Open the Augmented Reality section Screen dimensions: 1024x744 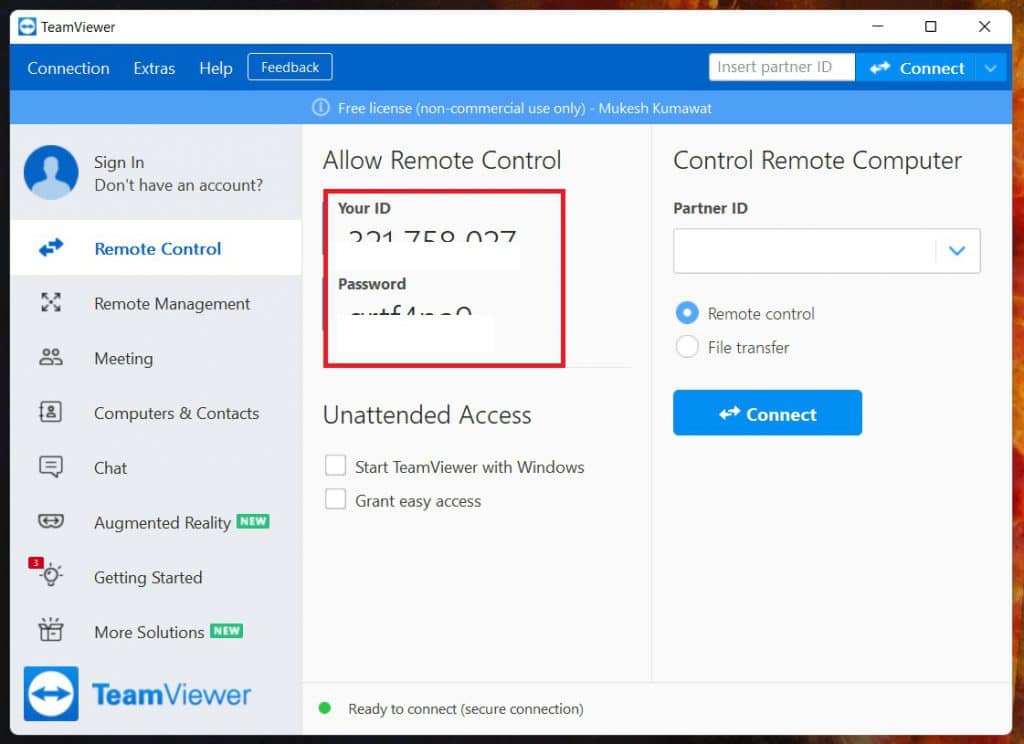pyautogui.click(x=156, y=523)
